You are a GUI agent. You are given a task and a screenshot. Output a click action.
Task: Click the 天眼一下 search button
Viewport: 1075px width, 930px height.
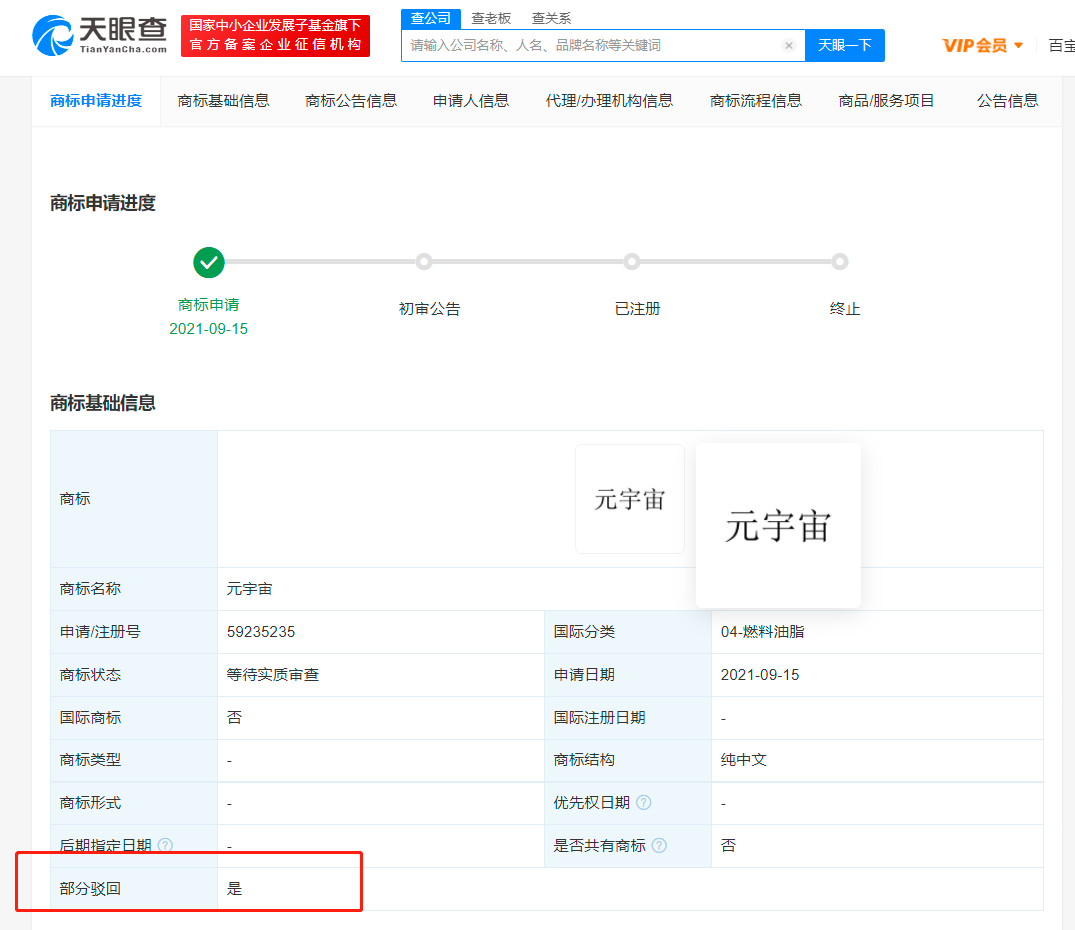tap(844, 46)
